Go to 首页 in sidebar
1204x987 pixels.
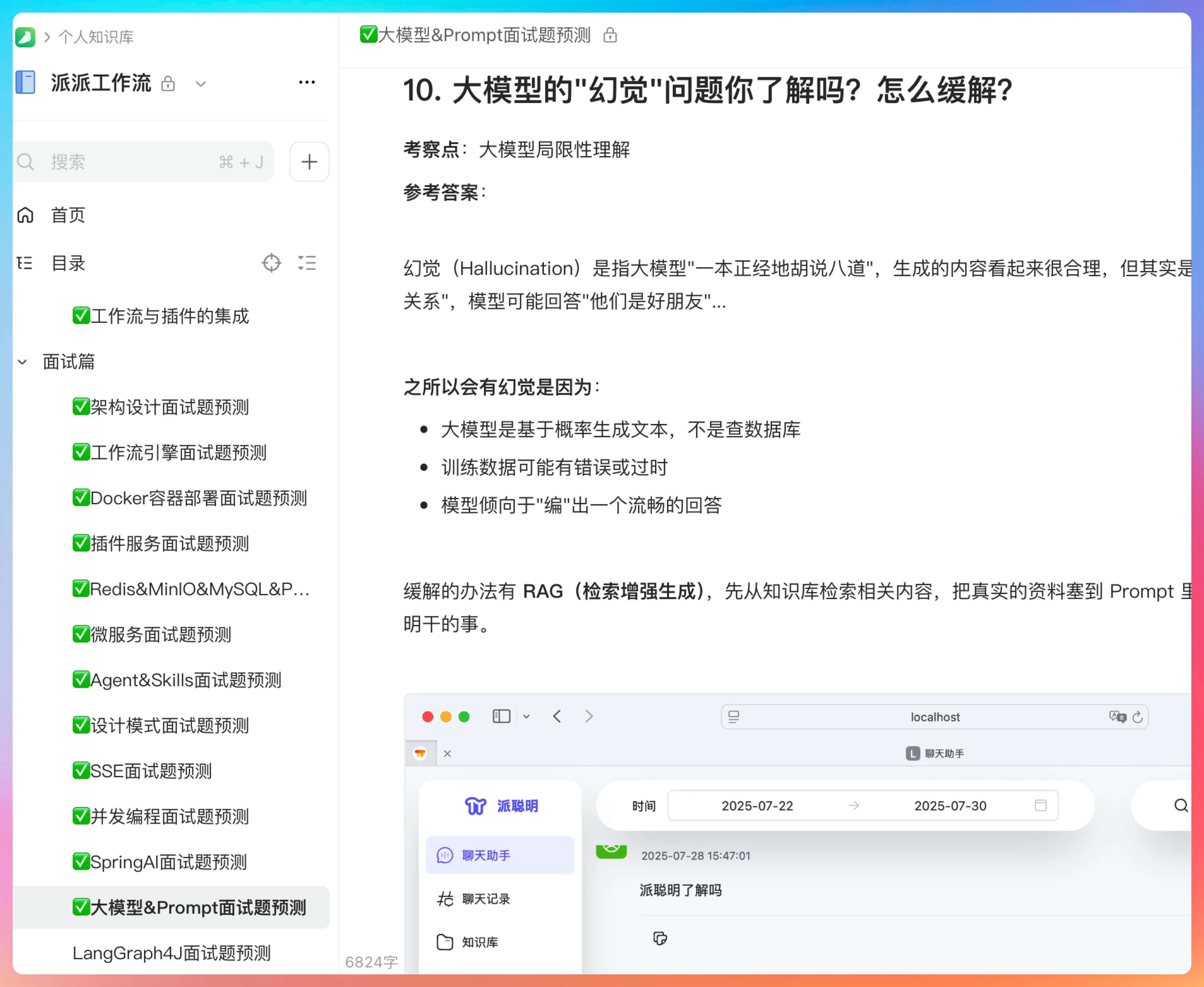pyautogui.click(x=68, y=215)
